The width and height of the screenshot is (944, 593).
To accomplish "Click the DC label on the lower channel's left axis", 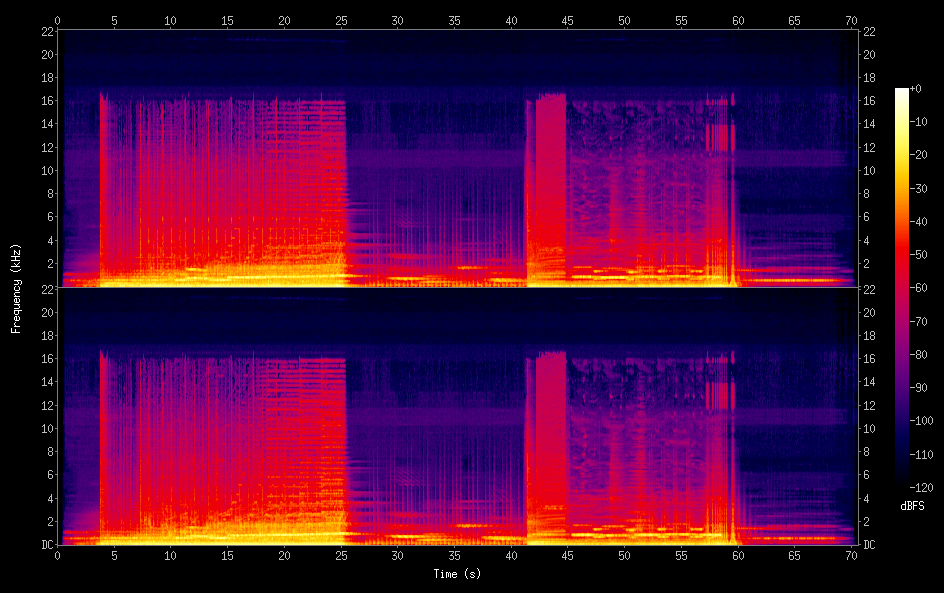I will point(47,544).
